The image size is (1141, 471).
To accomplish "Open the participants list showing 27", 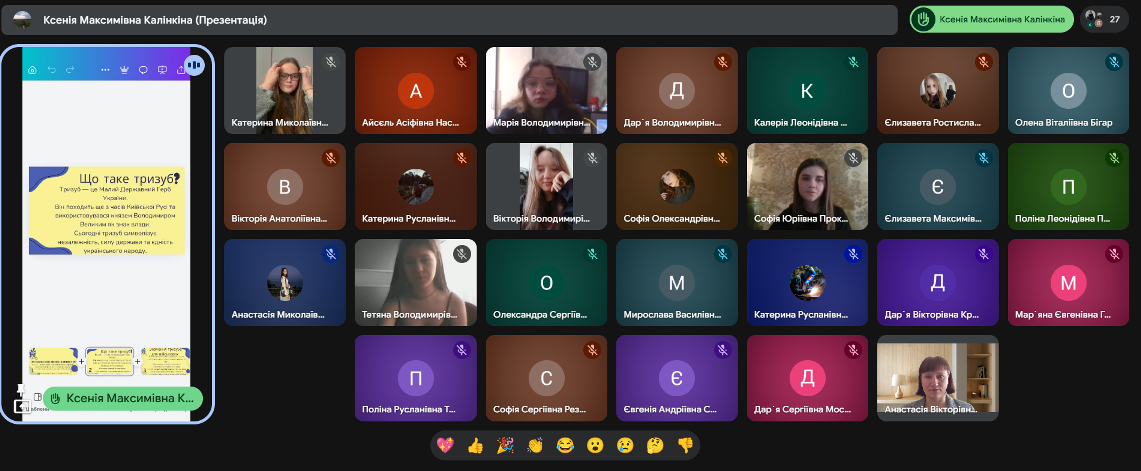I will [1103, 19].
